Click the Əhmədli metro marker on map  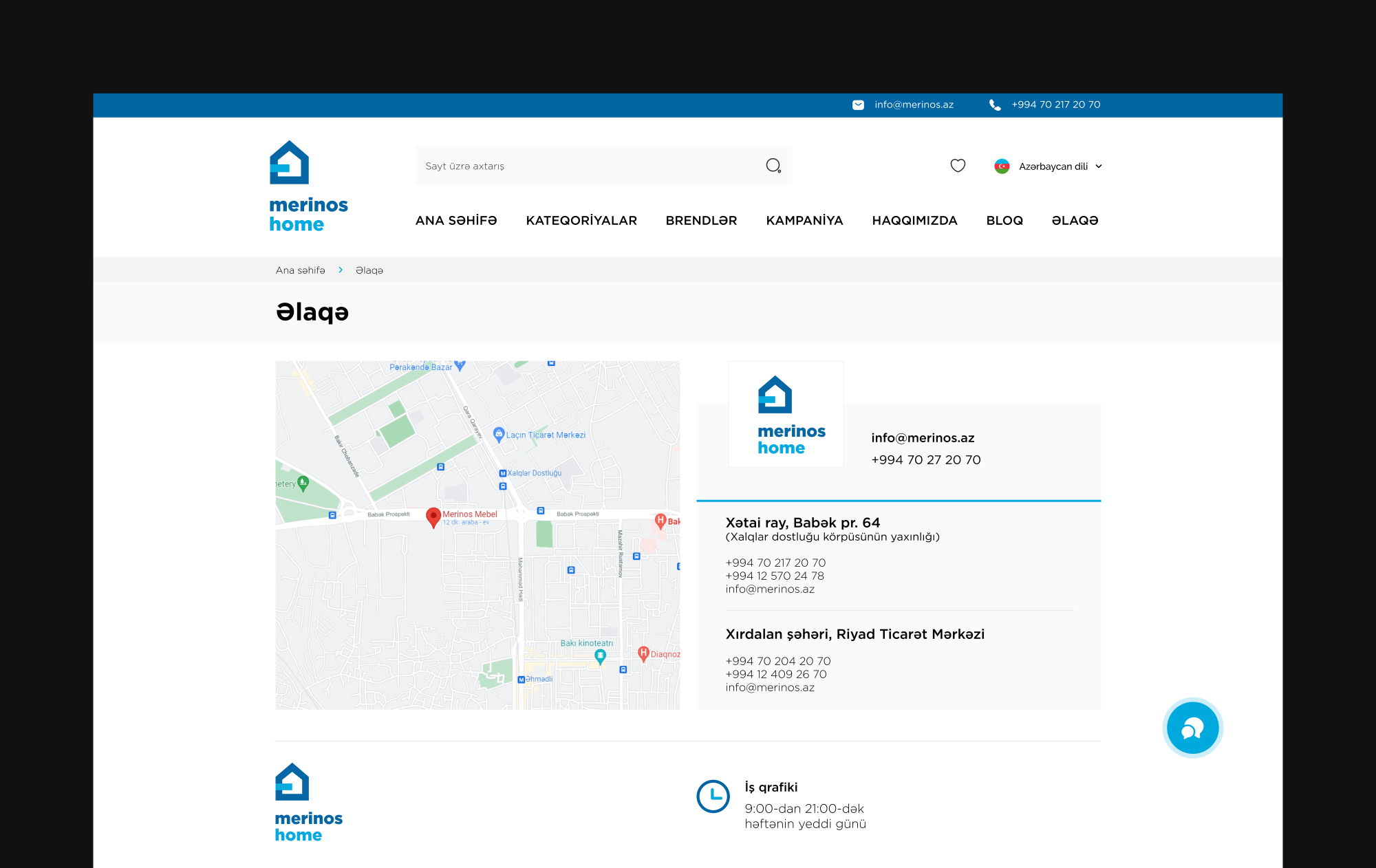pos(521,680)
